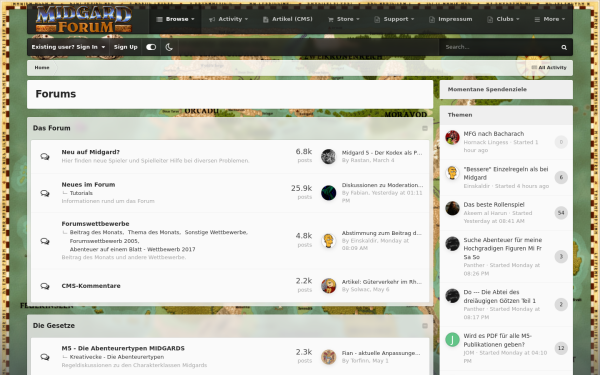Open latest post Abstimmung zum Beitrag
600x375 pixels.
[382, 233]
